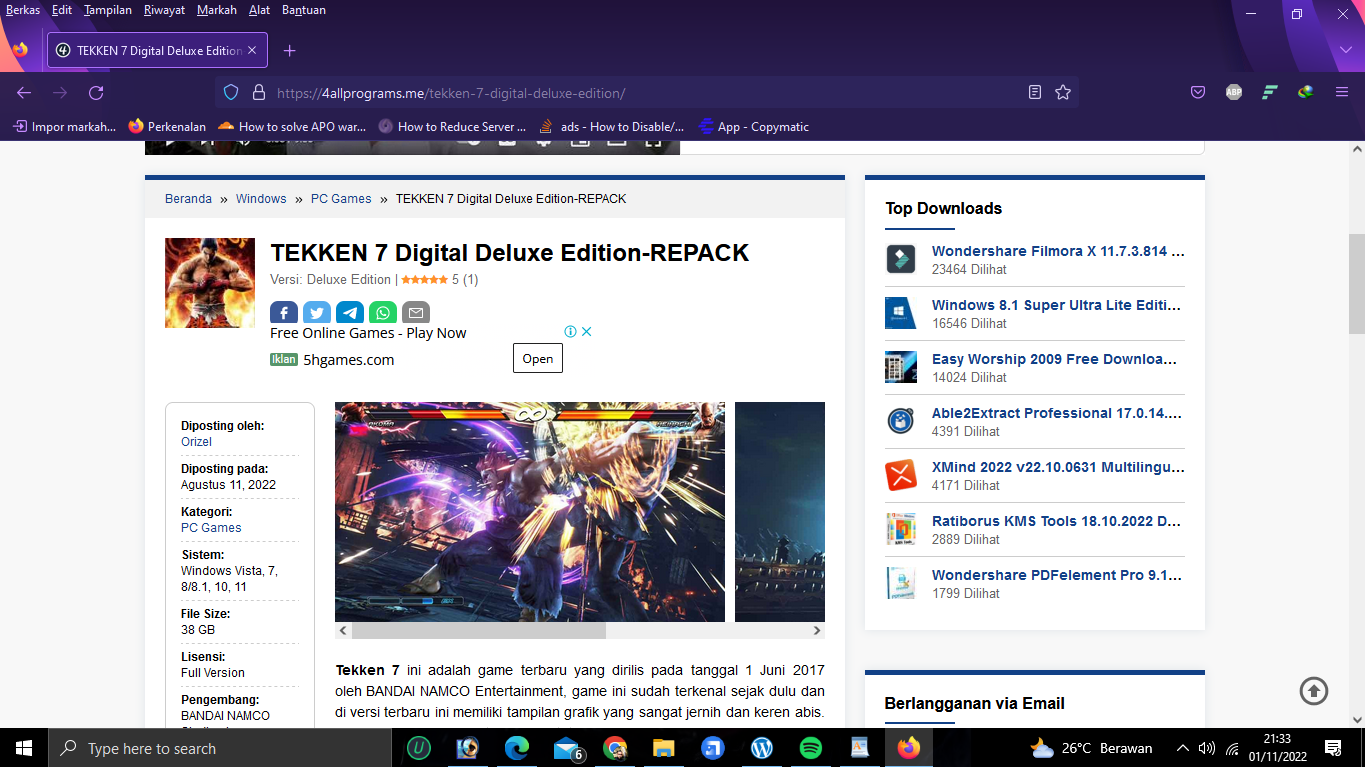The width and height of the screenshot is (1365, 767).
Task: Open the Perkenalan bookmark
Action: [167, 126]
